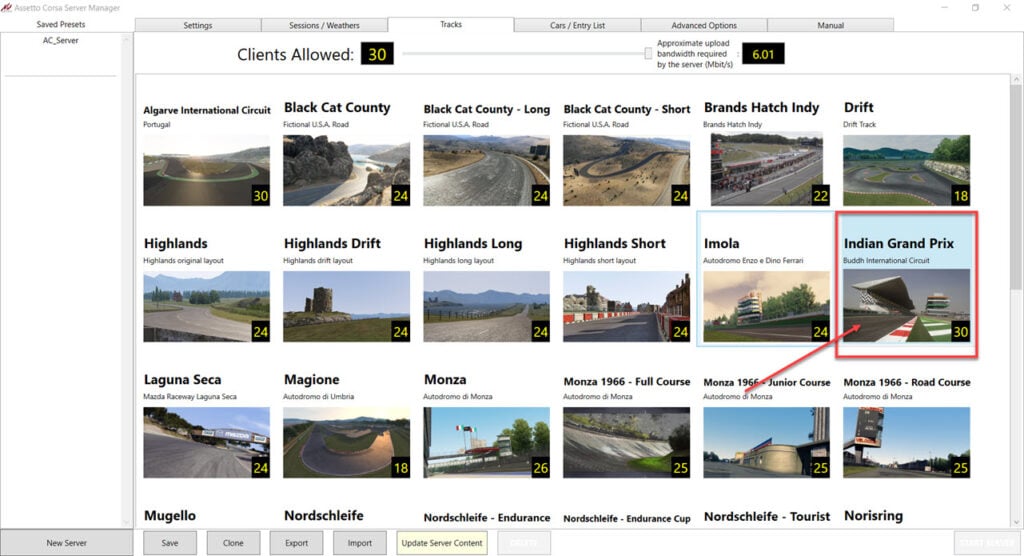The height and width of the screenshot is (556, 1024).
Task: Switch to Sessions / Weathers tab
Action: [324, 25]
